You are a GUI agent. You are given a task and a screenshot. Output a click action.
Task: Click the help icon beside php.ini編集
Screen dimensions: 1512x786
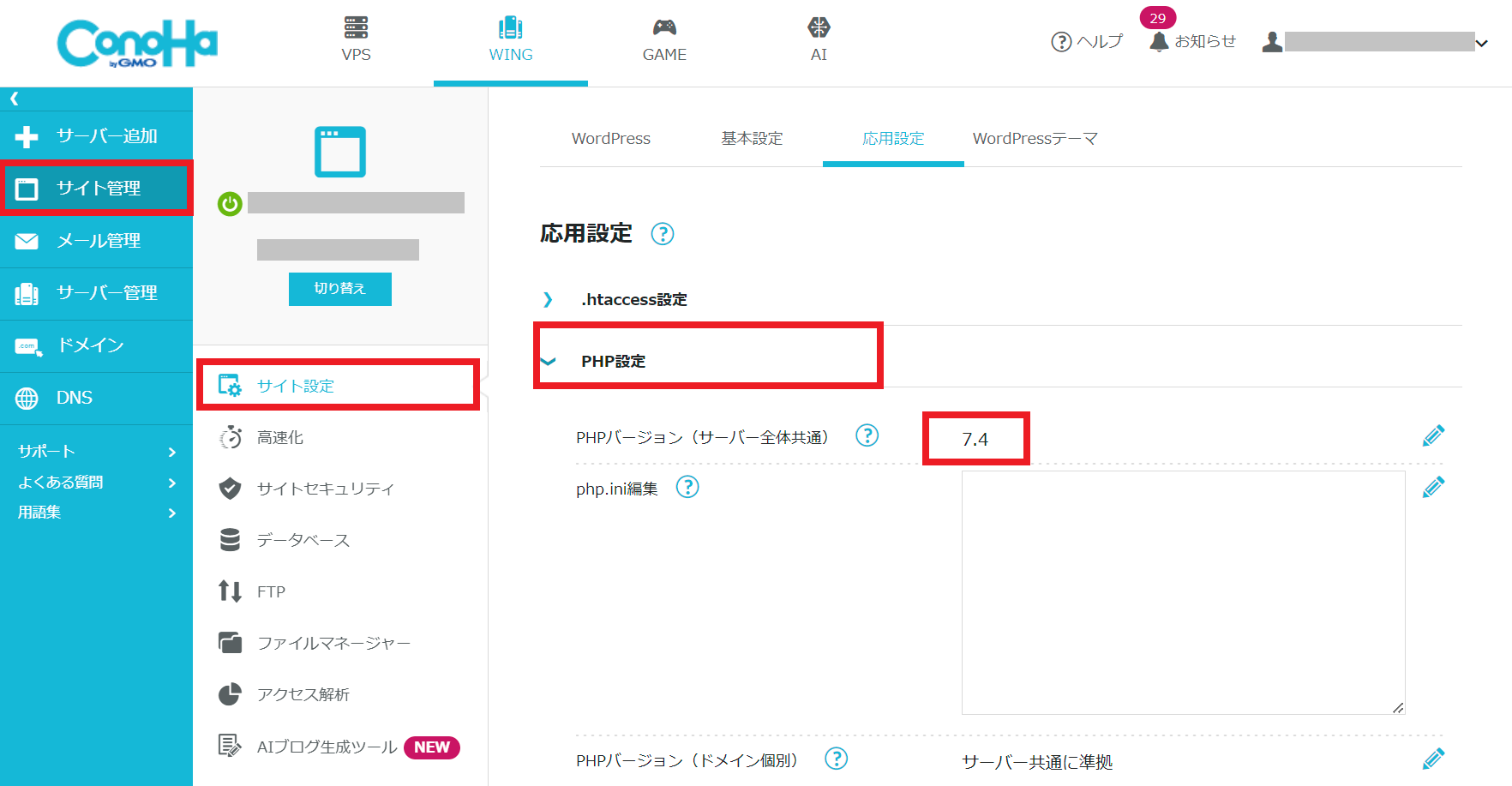687,488
